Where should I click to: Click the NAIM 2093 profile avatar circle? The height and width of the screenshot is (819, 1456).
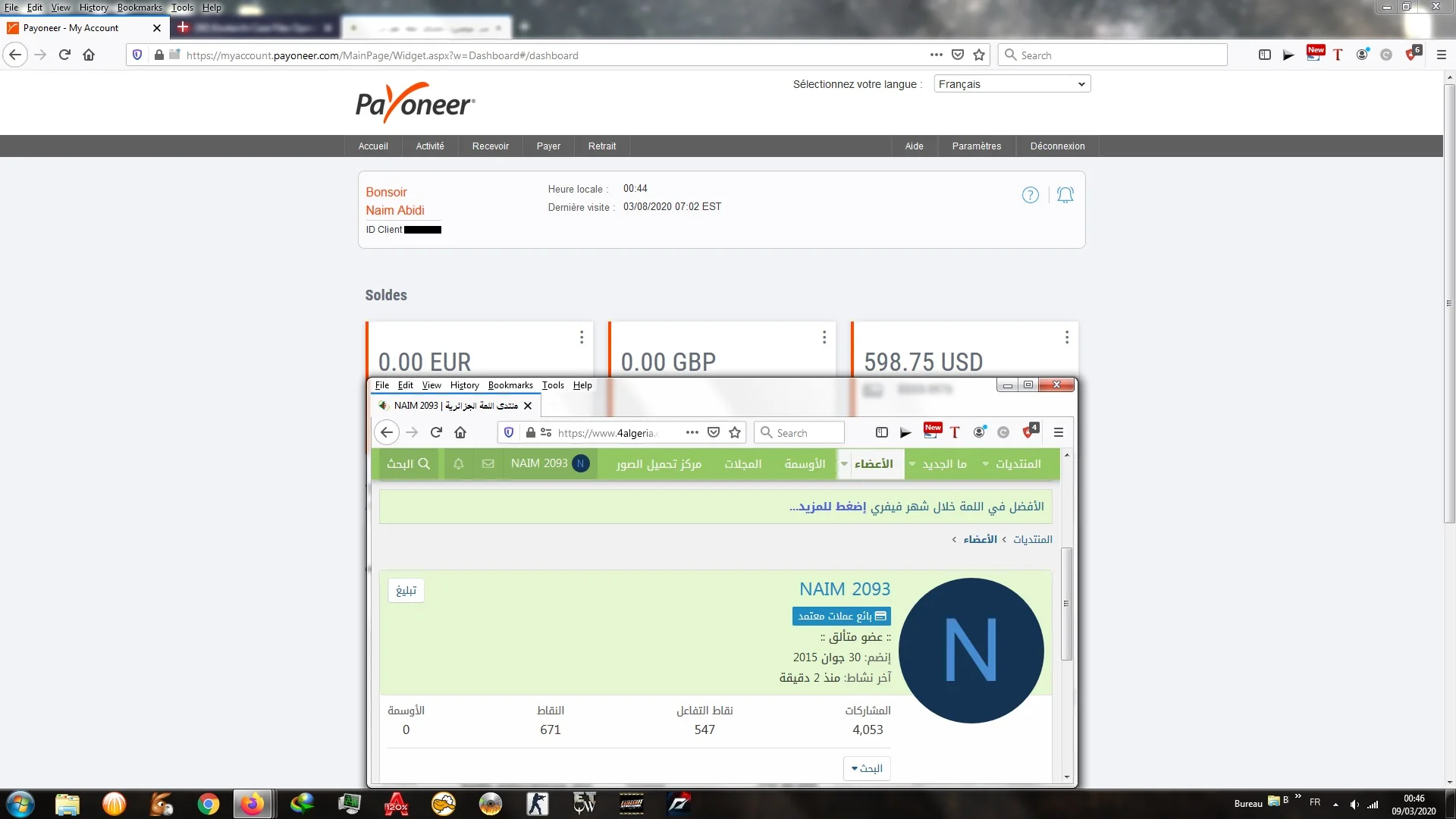971,650
